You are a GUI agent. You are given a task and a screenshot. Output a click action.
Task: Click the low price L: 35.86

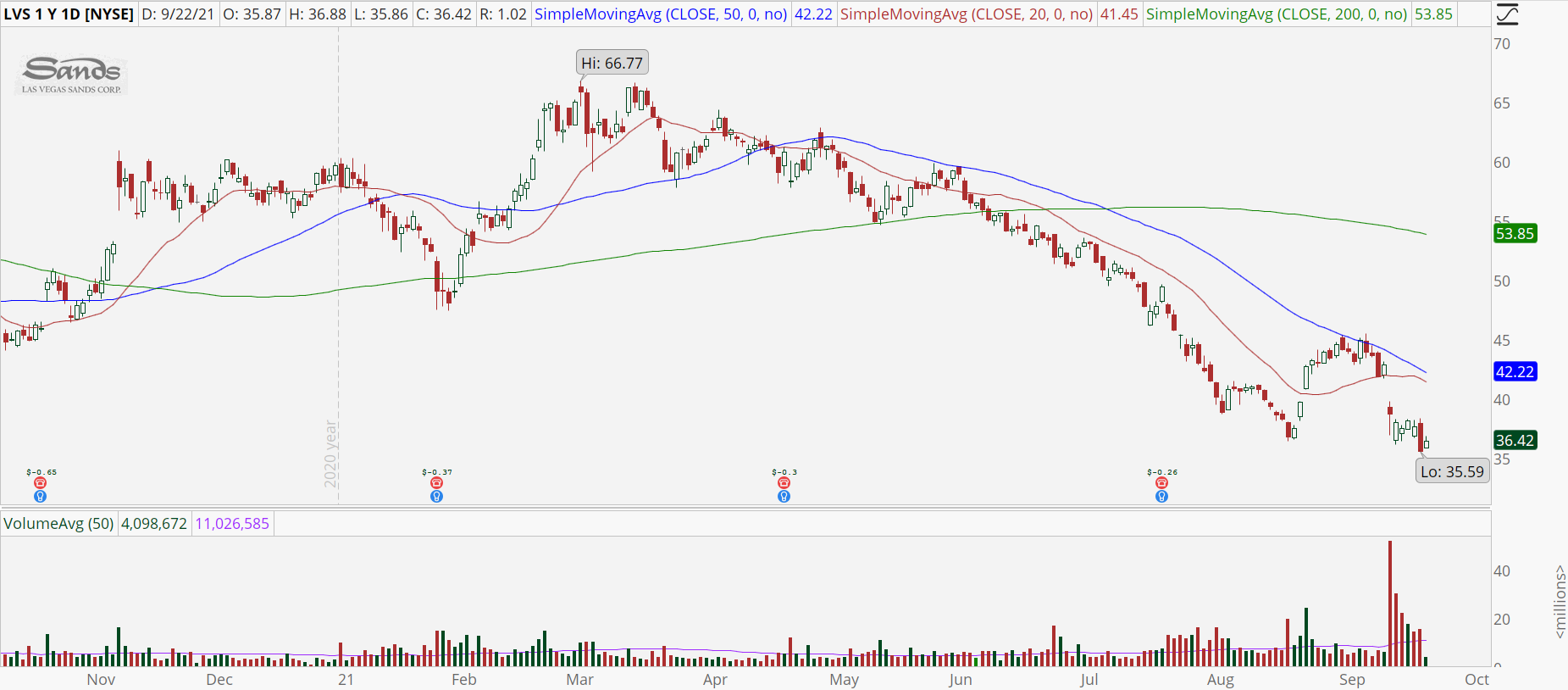[381, 14]
